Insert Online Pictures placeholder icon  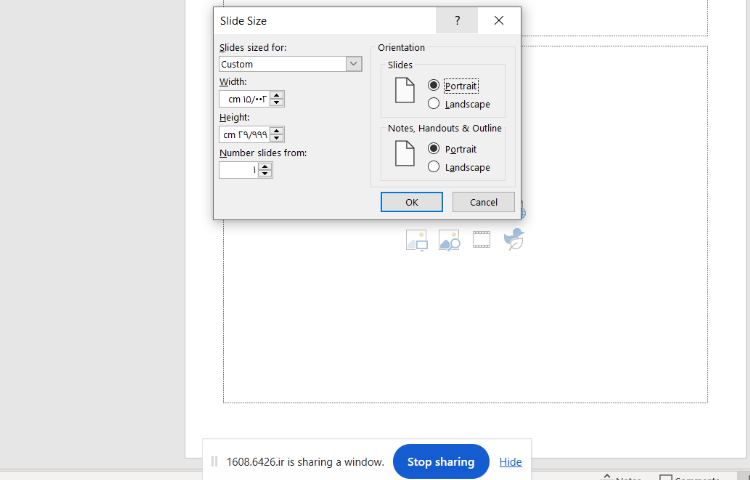tap(449, 240)
